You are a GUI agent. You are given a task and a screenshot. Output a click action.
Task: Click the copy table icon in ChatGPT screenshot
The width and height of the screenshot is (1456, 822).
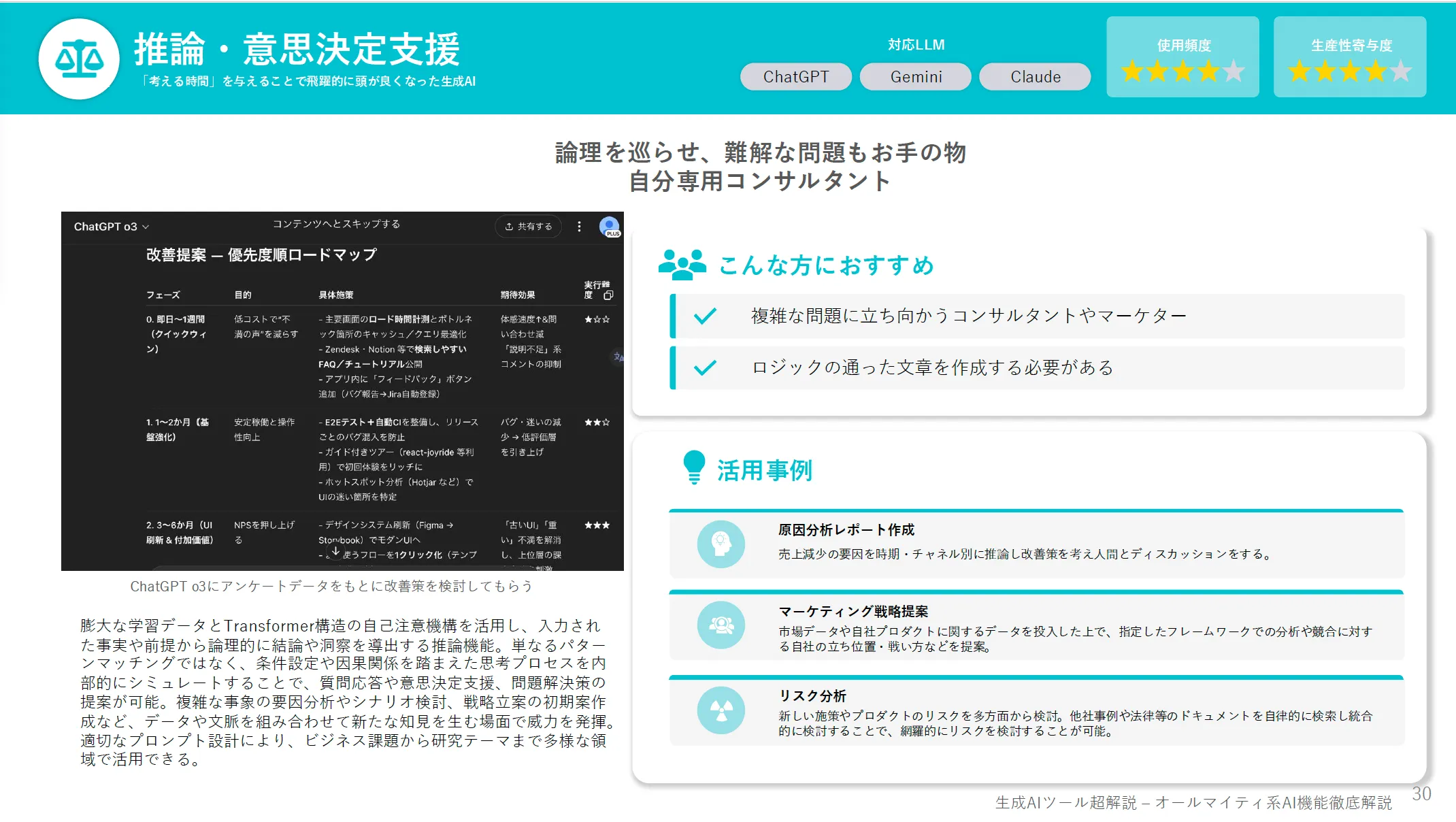608,295
